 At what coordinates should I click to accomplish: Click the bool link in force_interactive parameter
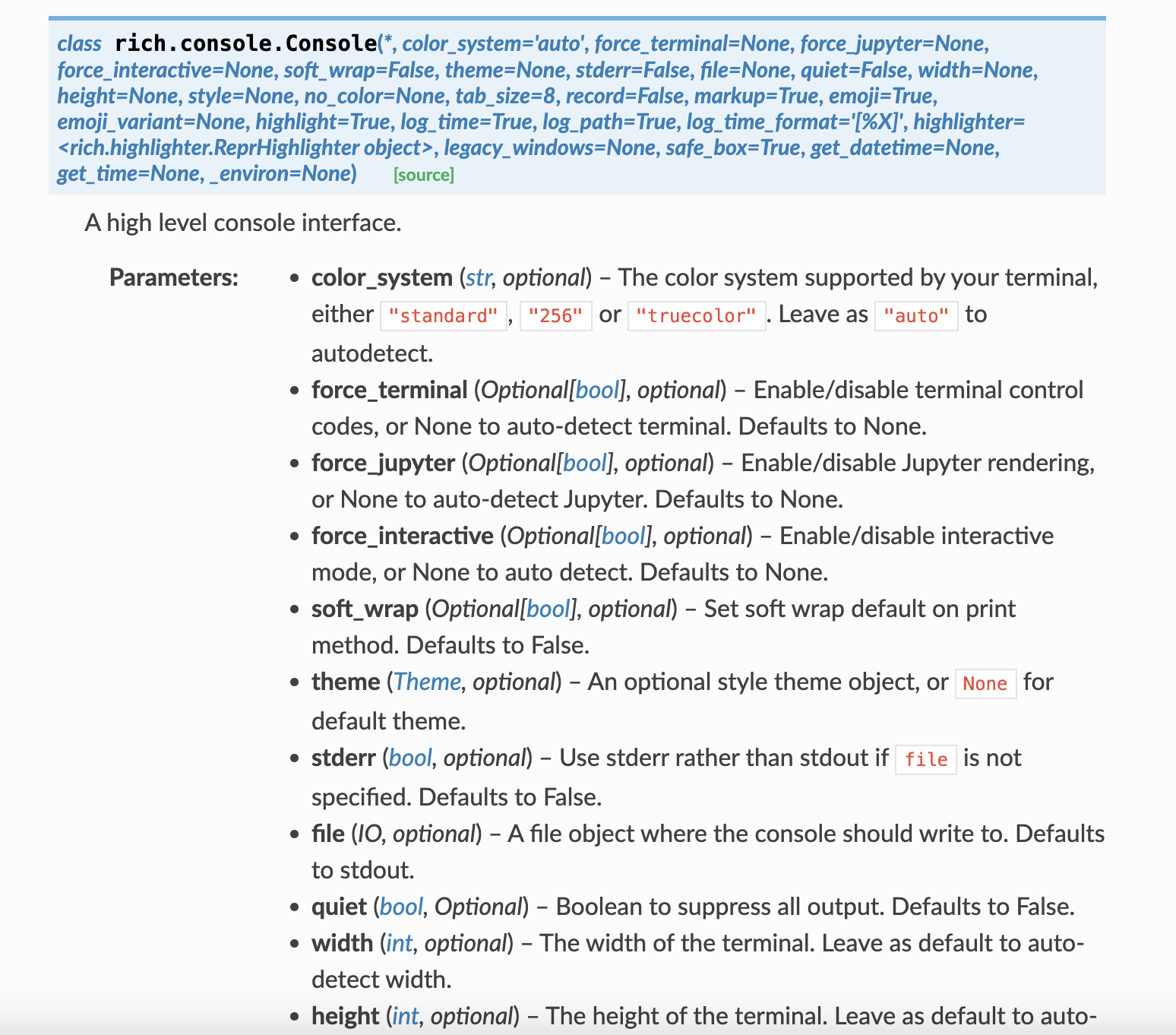click(623, 536)
